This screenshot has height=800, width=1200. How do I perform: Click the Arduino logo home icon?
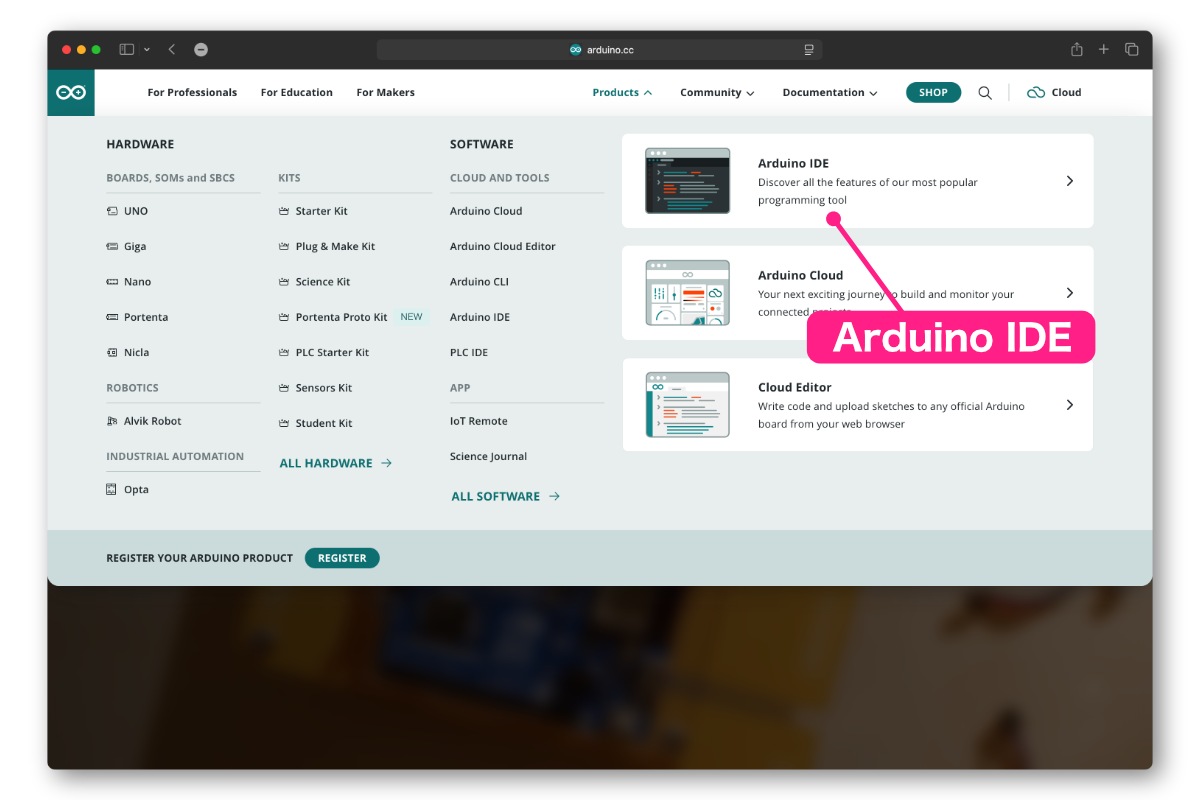71,93
